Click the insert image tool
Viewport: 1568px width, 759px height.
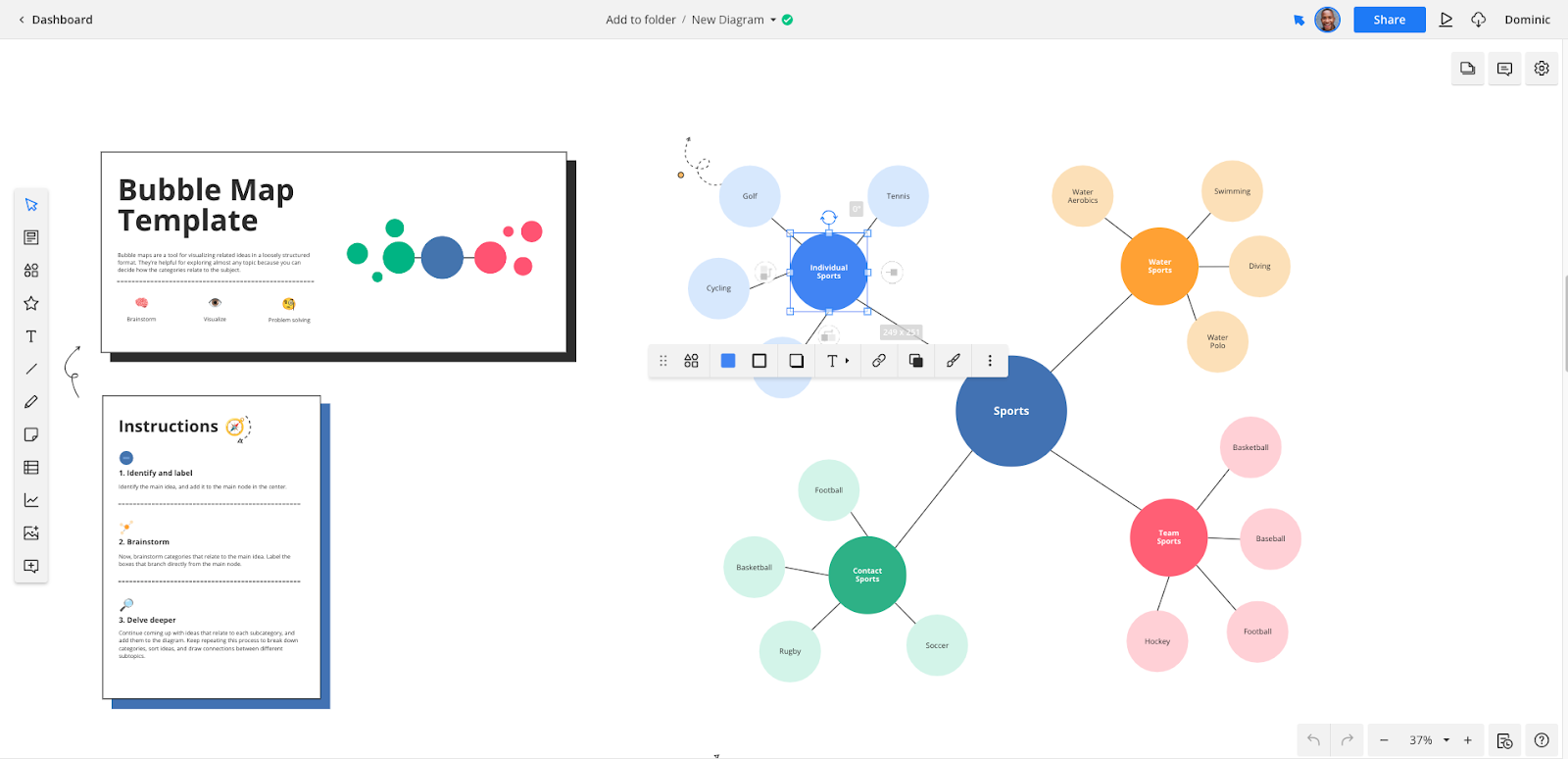click(31, 533)
